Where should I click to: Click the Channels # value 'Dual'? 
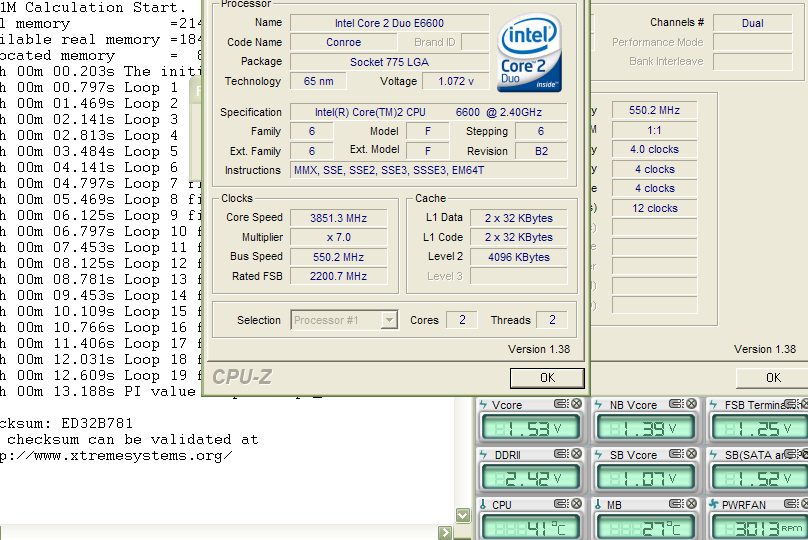pyautogui.click(x=752, y=23)
